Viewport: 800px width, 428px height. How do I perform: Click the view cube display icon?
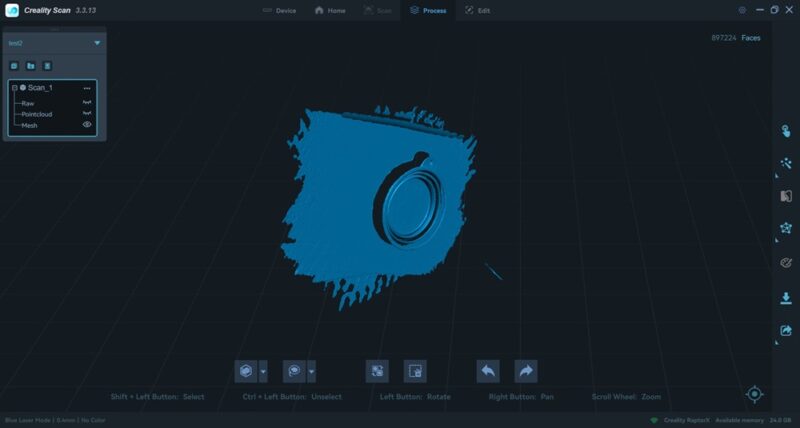tap(245, 371)
